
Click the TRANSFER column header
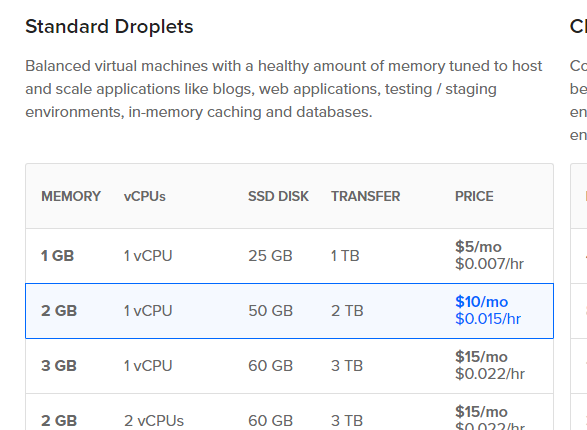coord(365,196)
